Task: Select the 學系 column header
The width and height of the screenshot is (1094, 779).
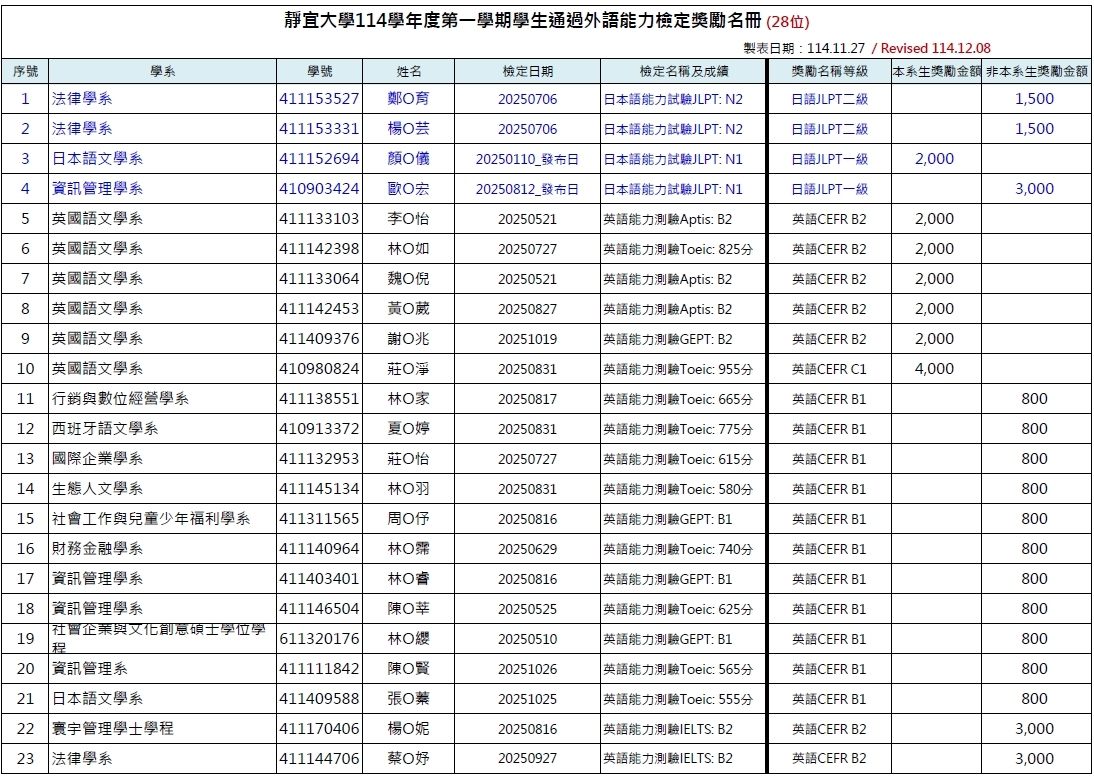Action: (x=162, y=72)
